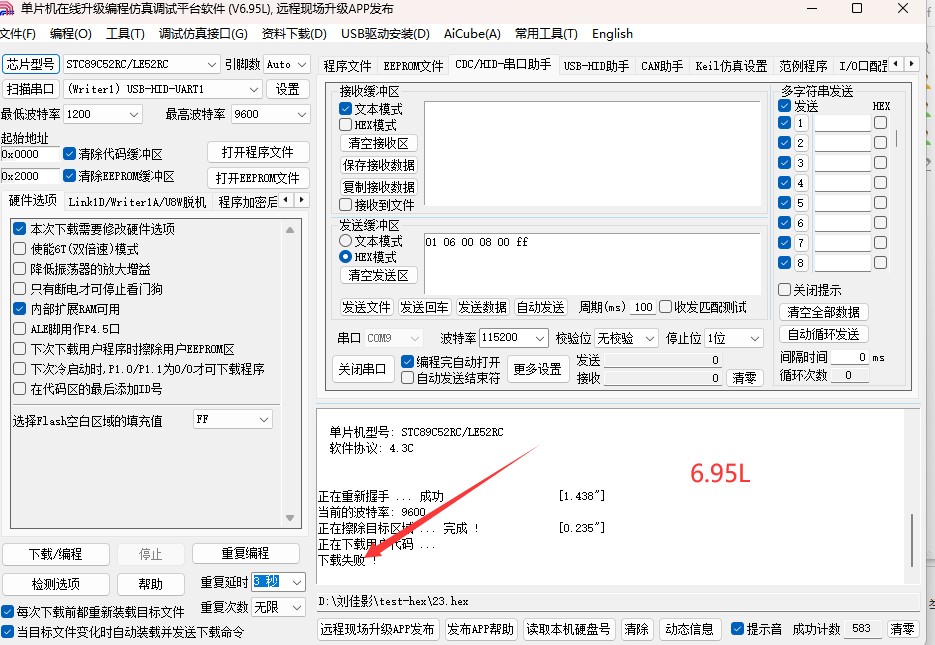Viewport: 935px width, 645px height.
Task: Open 最高波特率 9600 dropdown
Action: 270,114
